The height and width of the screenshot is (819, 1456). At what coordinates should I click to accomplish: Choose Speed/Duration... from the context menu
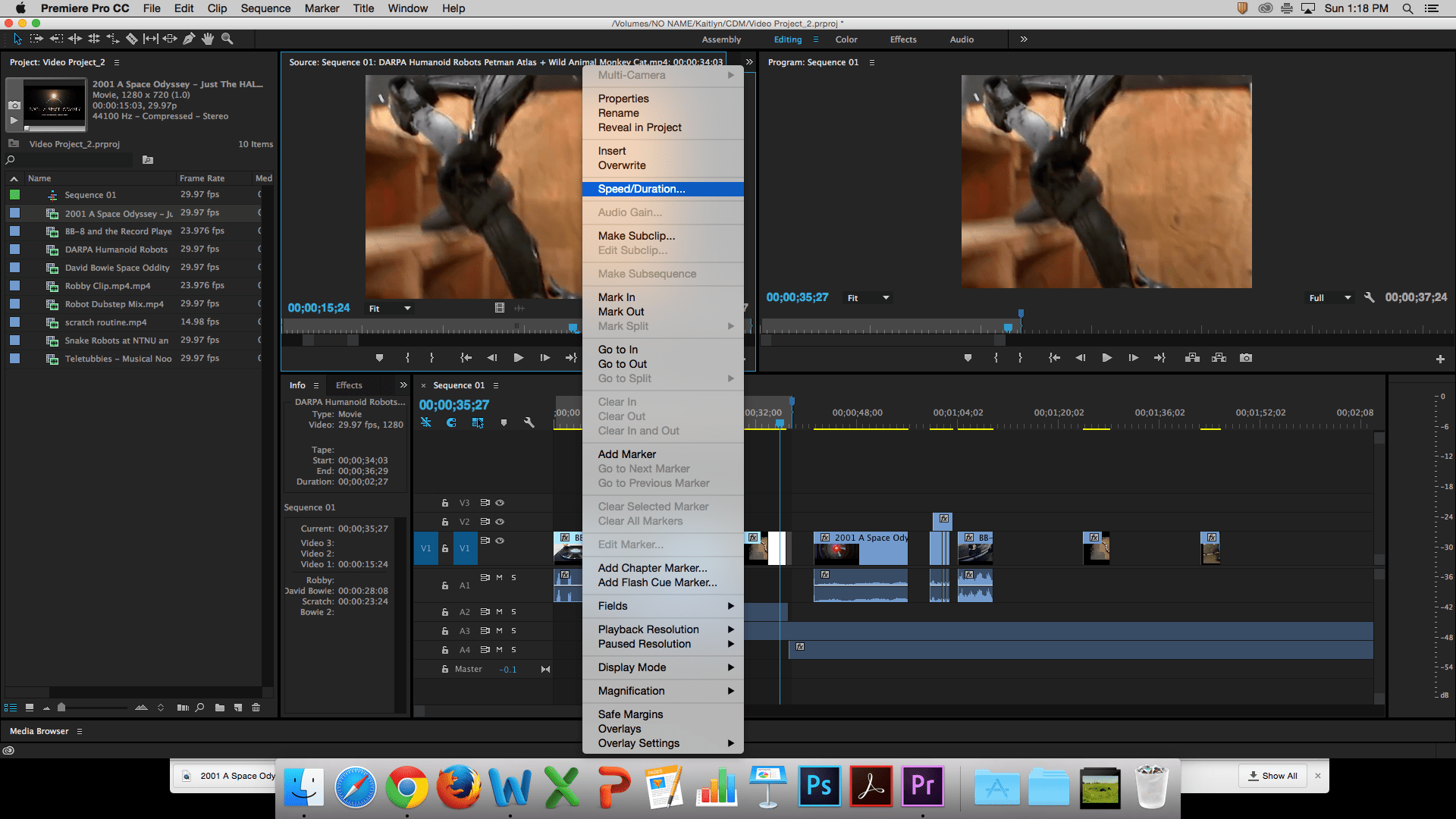tap(641, 189)
